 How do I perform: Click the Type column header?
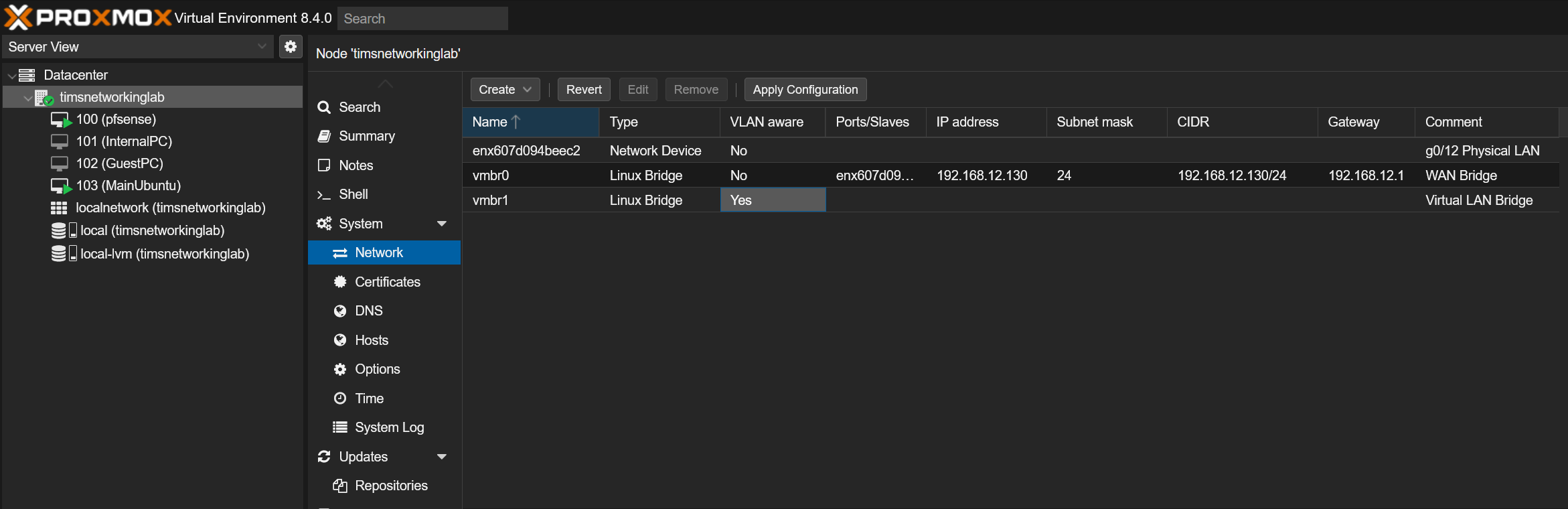pyautogui.click(x=659, y=122)
